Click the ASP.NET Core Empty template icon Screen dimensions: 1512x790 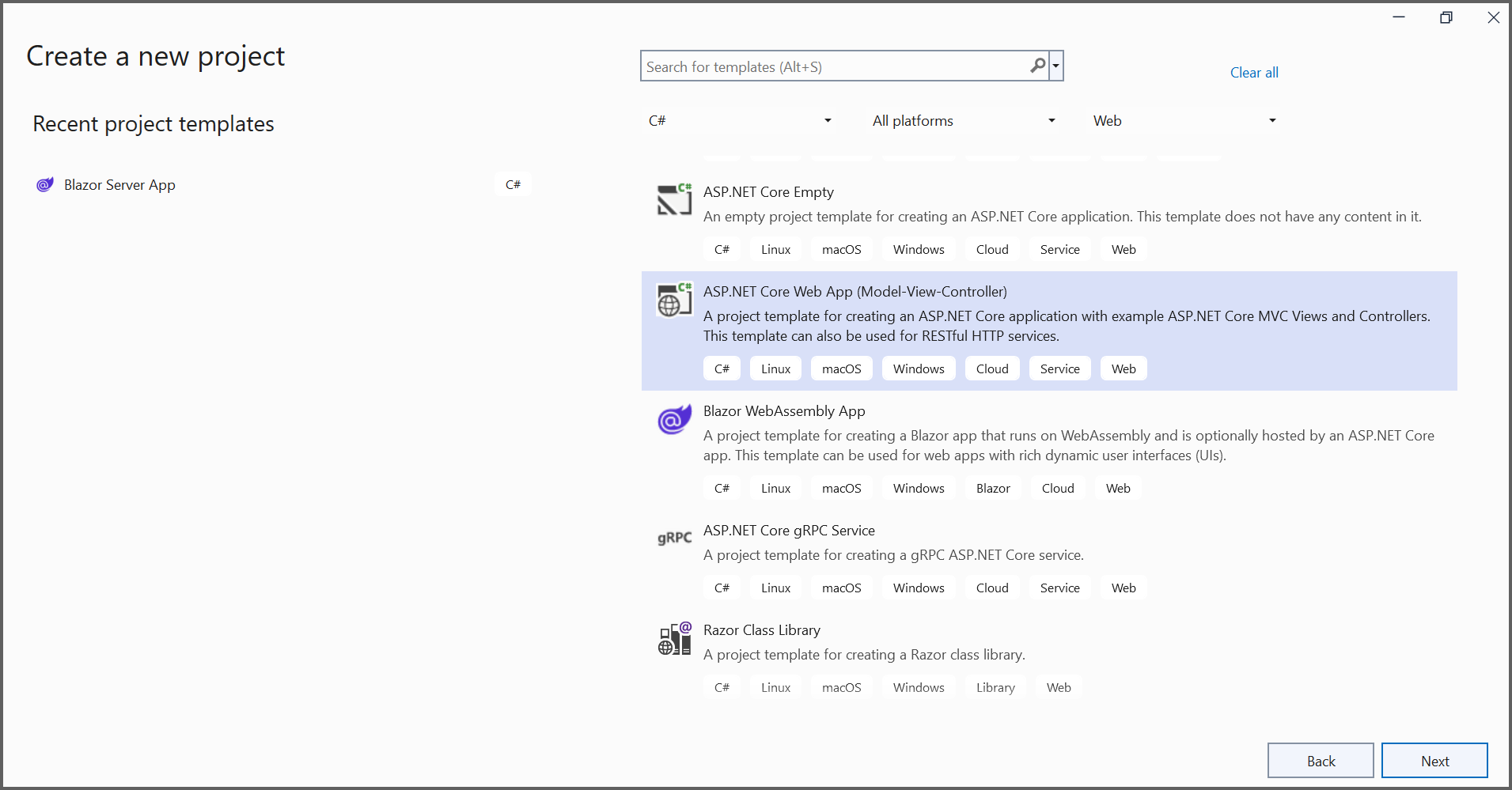tap(674, 199)
